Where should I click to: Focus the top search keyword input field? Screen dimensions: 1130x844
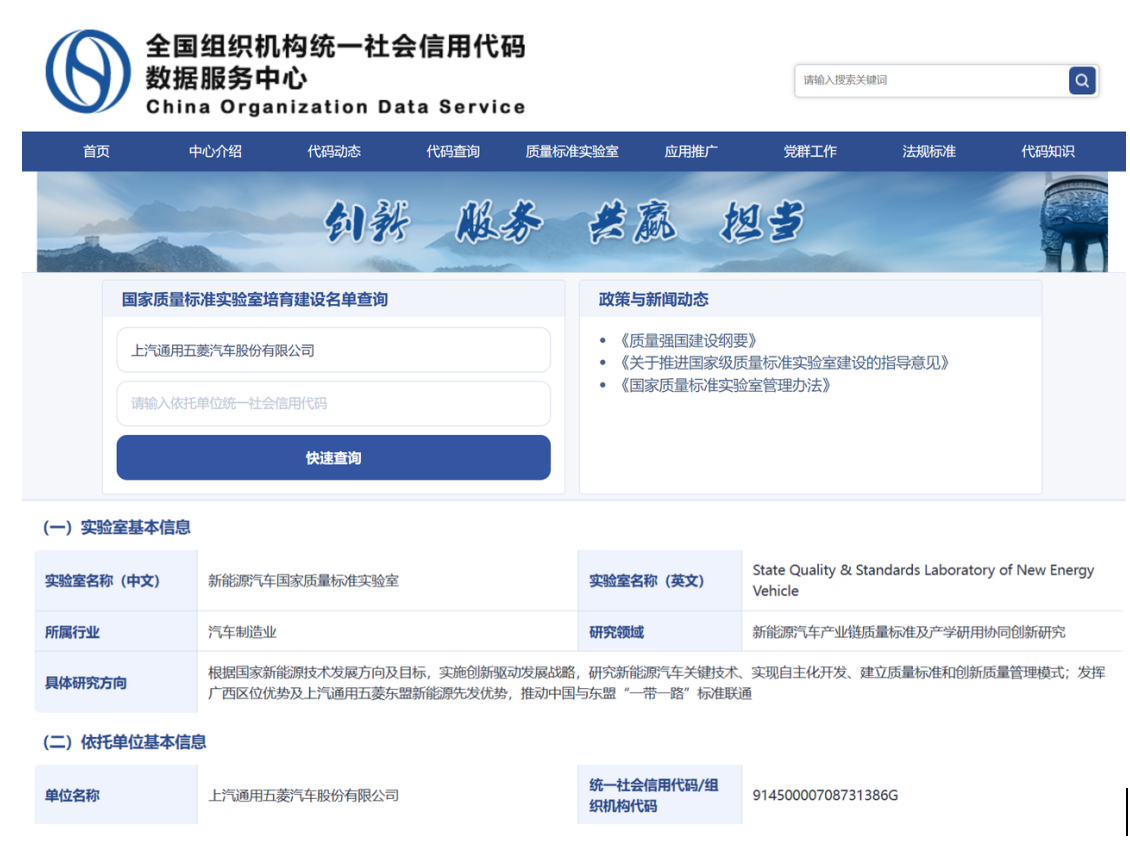931,81
